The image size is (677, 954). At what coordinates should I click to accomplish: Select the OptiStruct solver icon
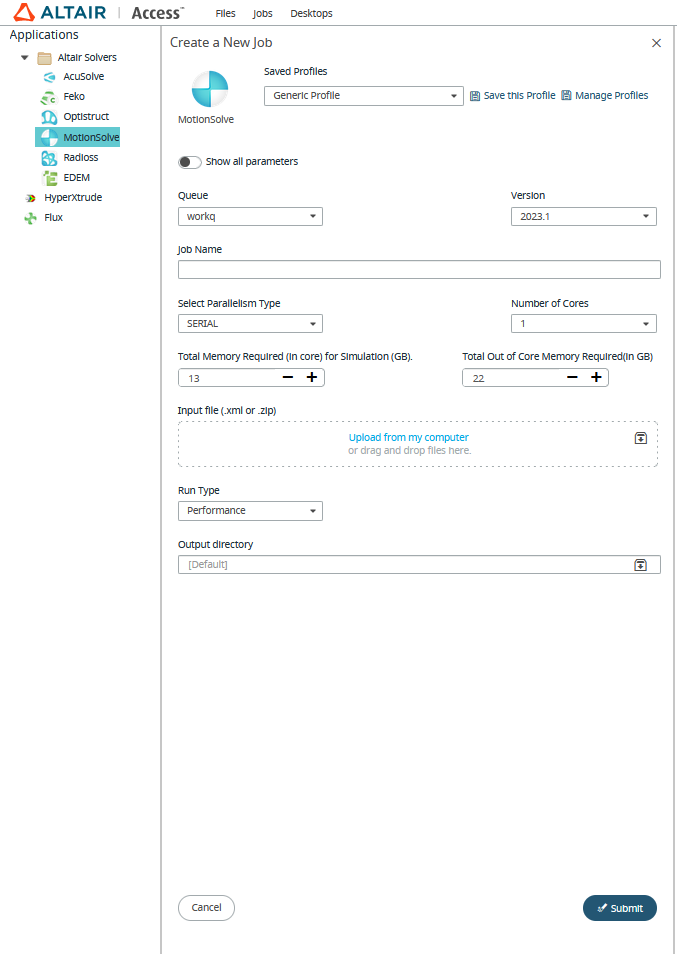pyautogui.click(x=49, y=117)
